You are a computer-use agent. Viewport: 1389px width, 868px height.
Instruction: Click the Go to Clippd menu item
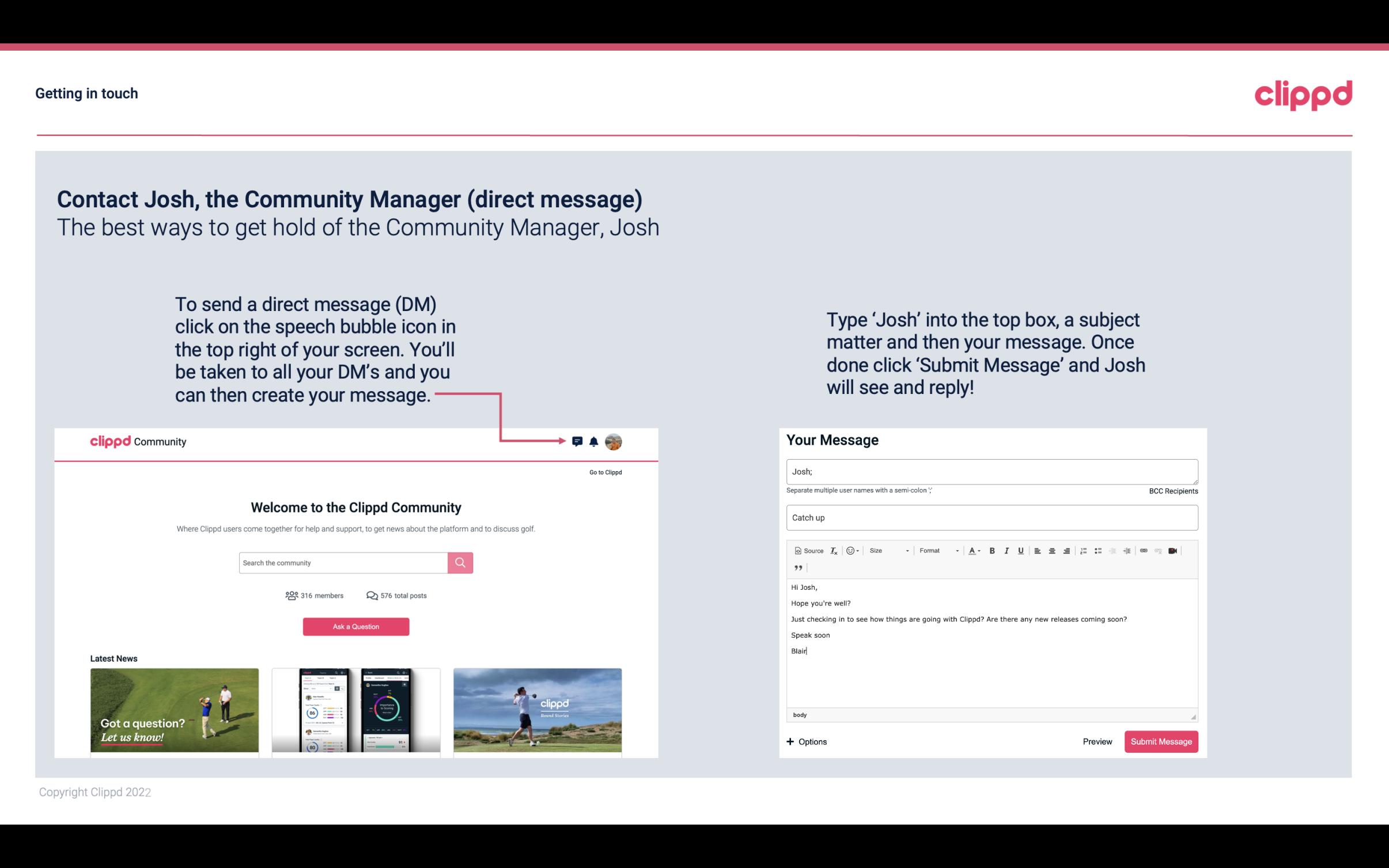(603, 472)
